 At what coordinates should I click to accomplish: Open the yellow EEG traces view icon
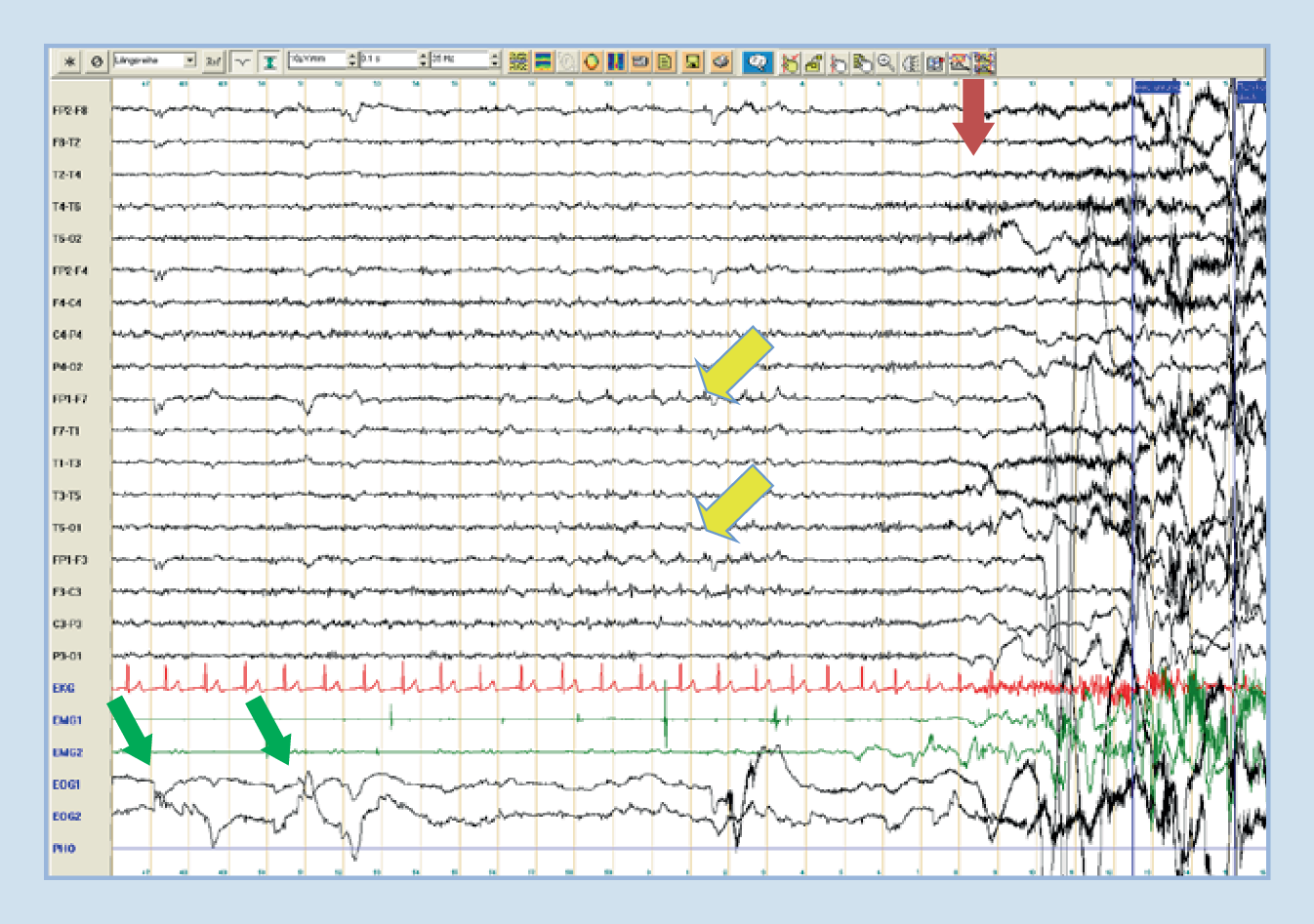tap(519, 62)
